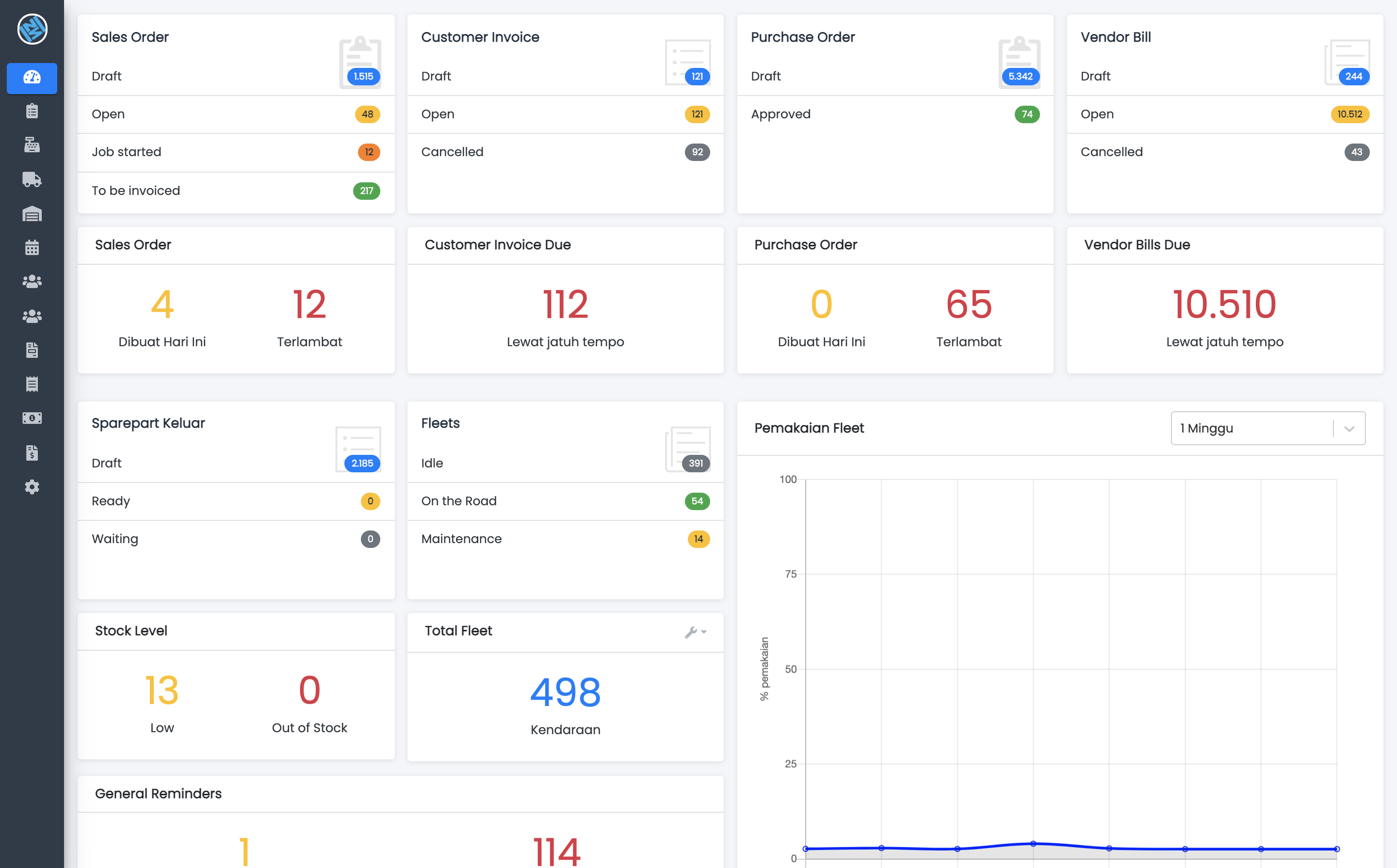Image resolution: width=1397 pixels, height=868 pixels.
Task: Click the warehouse sidebar icon
Action: point(32,214)
